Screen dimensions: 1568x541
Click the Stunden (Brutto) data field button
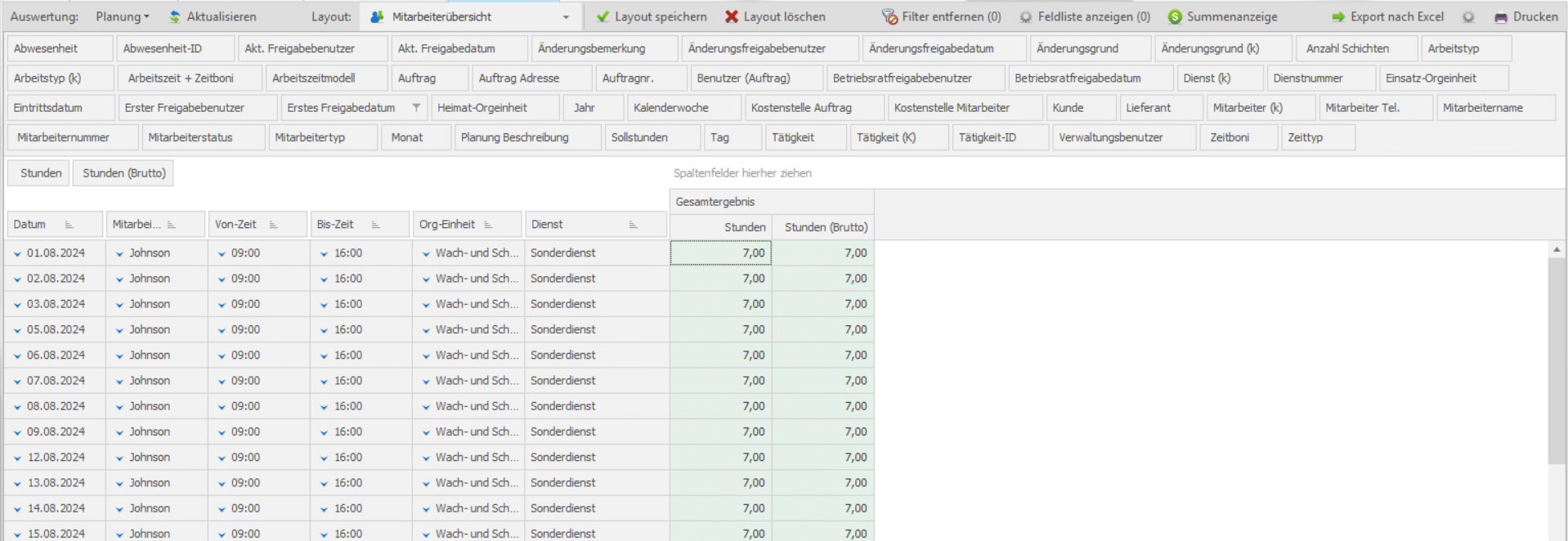(123, 173)
